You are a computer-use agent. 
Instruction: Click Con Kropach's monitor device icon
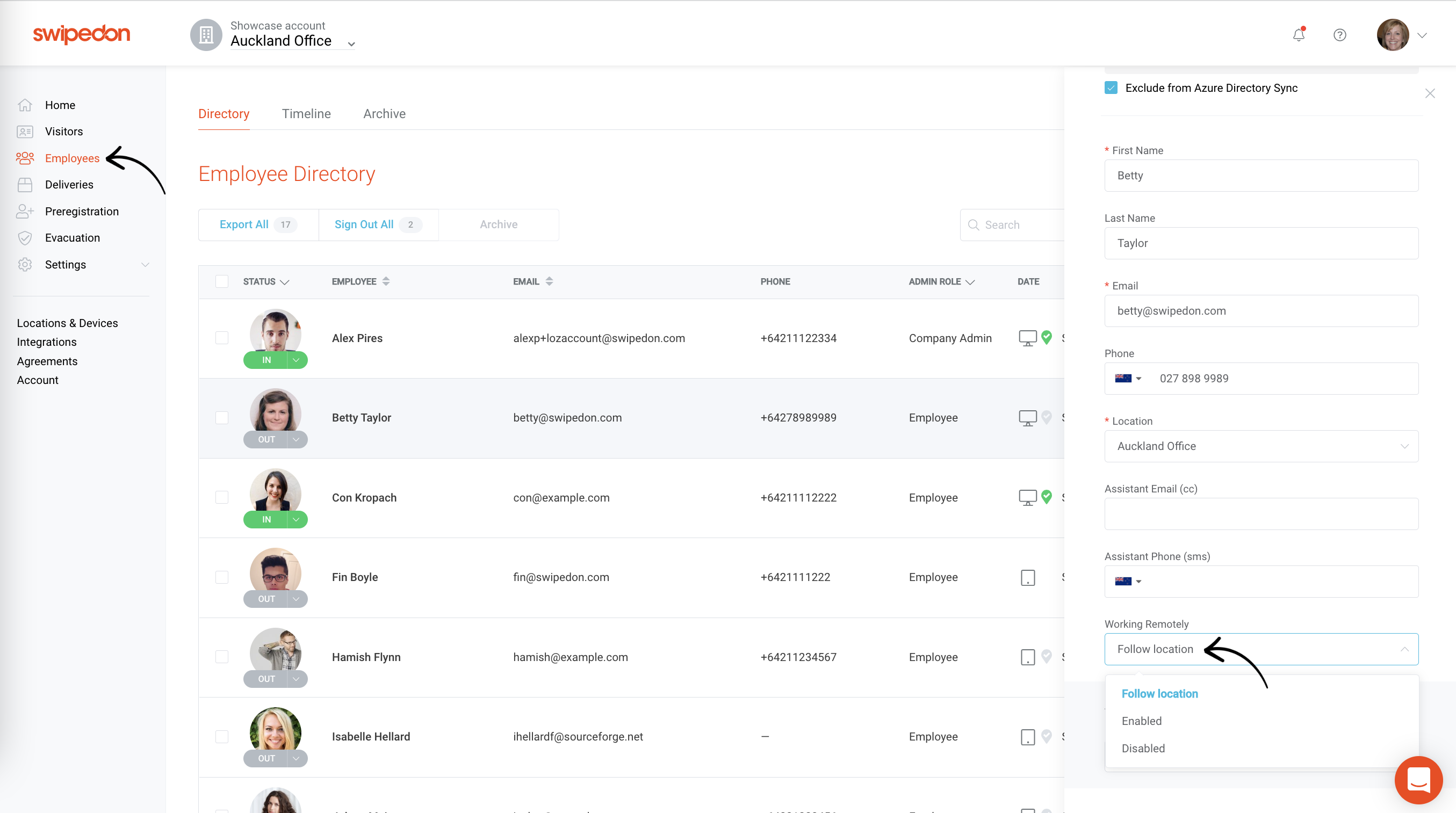pos(1027,497)
